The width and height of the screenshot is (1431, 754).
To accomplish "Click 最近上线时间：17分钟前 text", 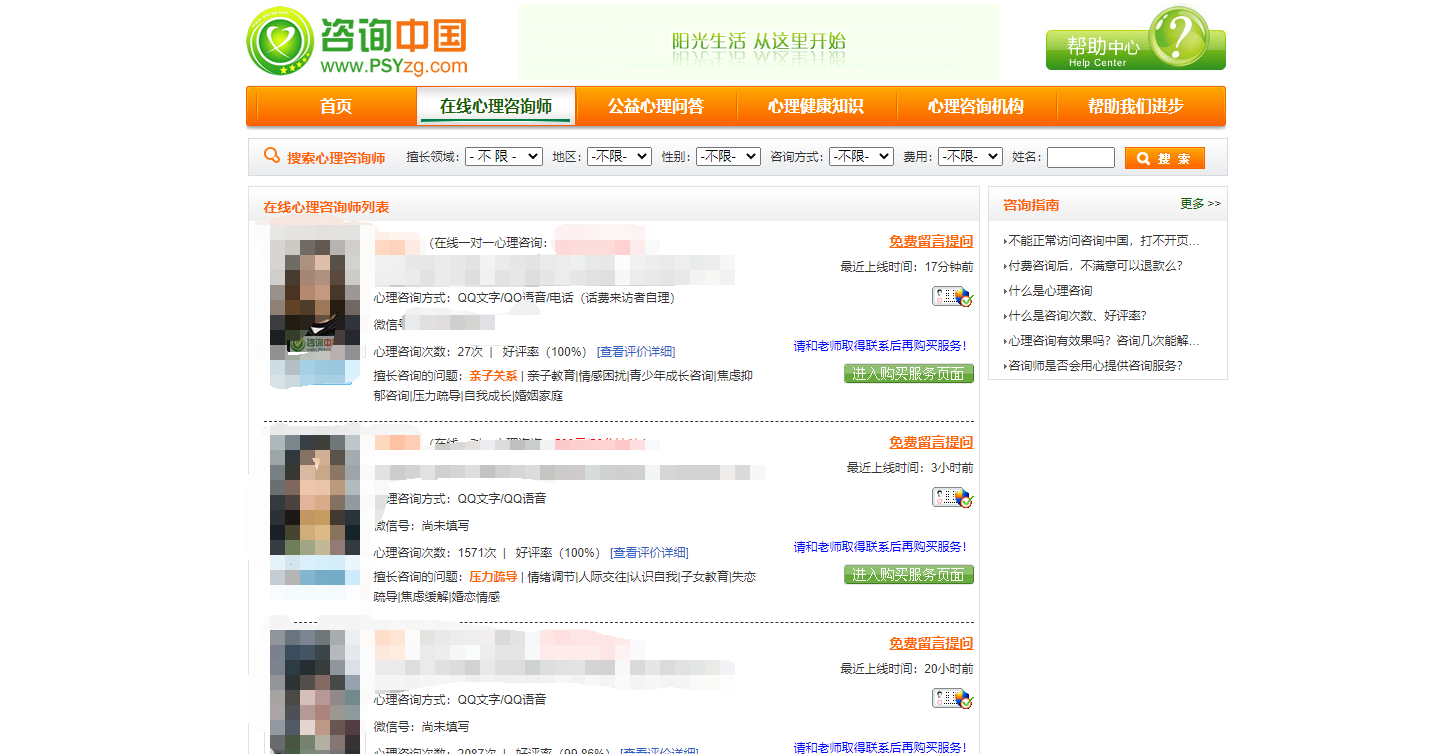I will click(906, 267).
